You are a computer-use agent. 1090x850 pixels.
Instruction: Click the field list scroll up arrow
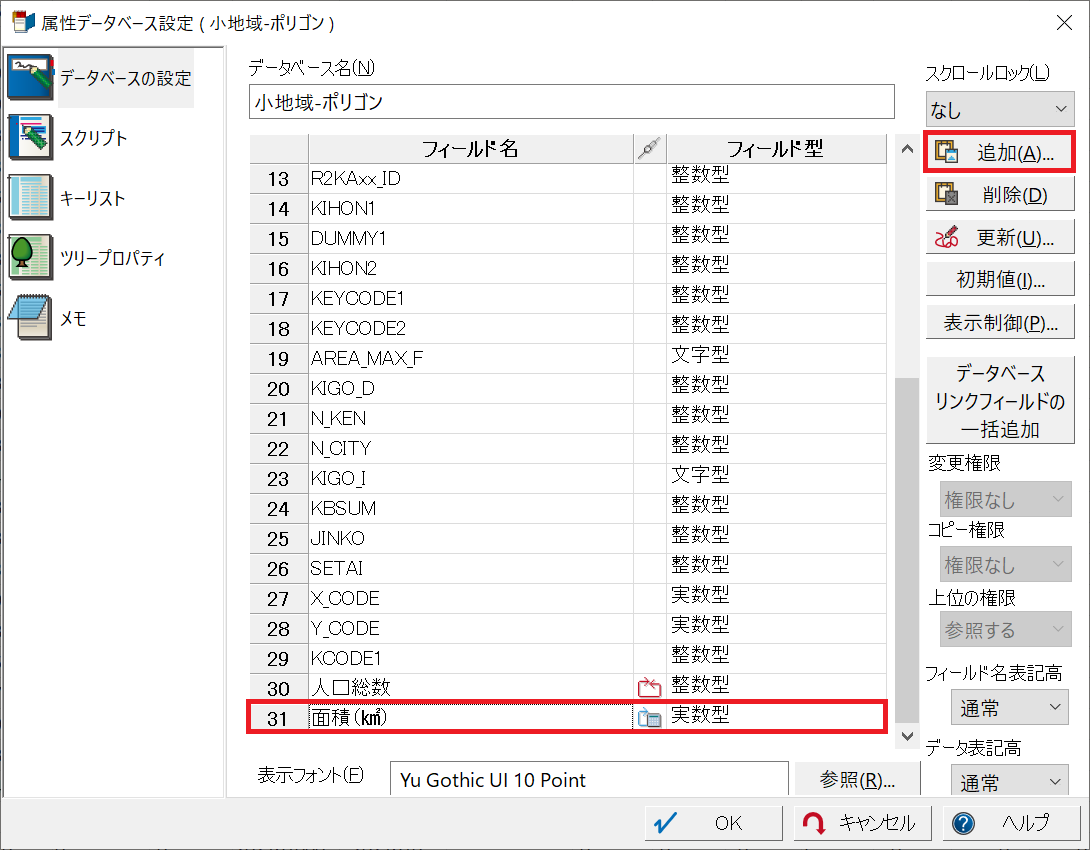[x=906, y=149]
